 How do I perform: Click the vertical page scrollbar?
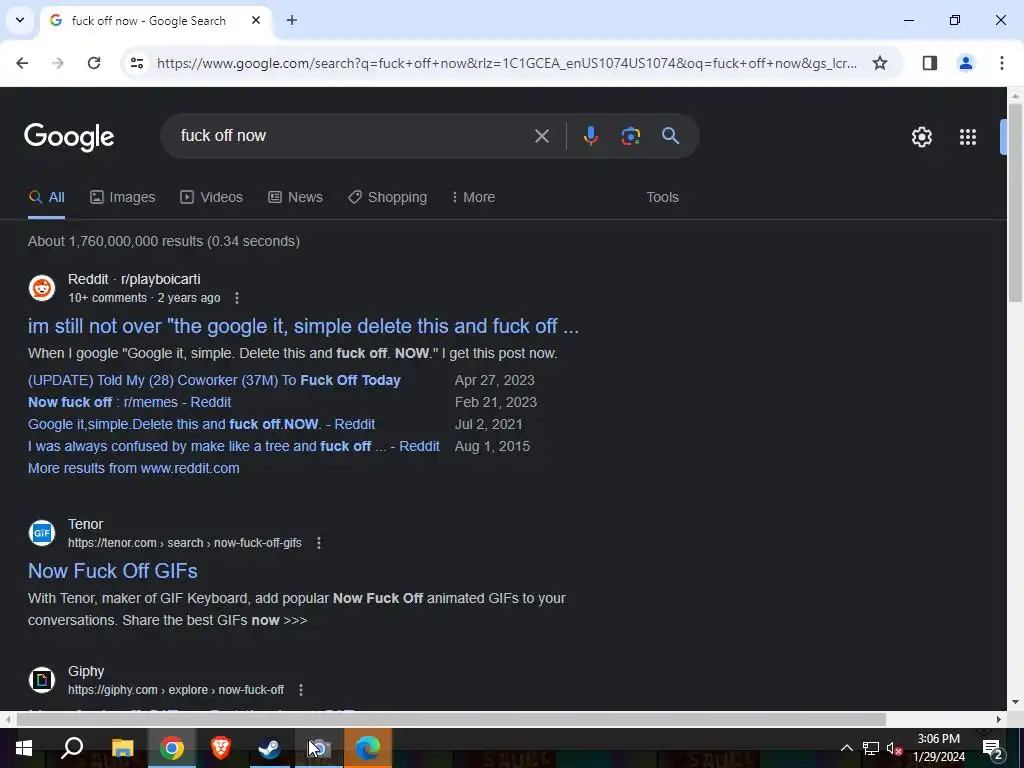pyautogui.click(x=1015, y=202)
